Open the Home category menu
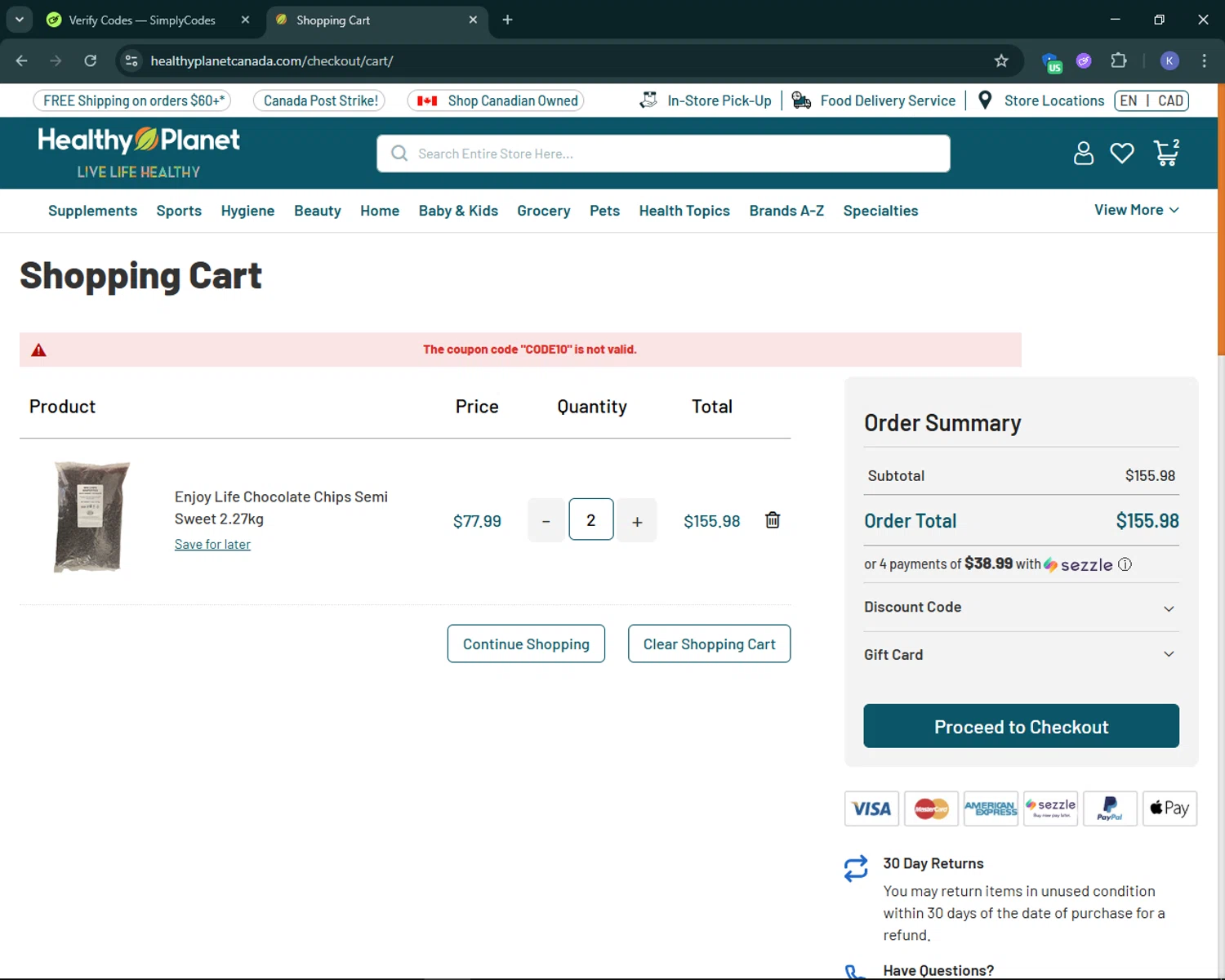This screenshot has height=980, width=1225. click(x=380, y=211)
